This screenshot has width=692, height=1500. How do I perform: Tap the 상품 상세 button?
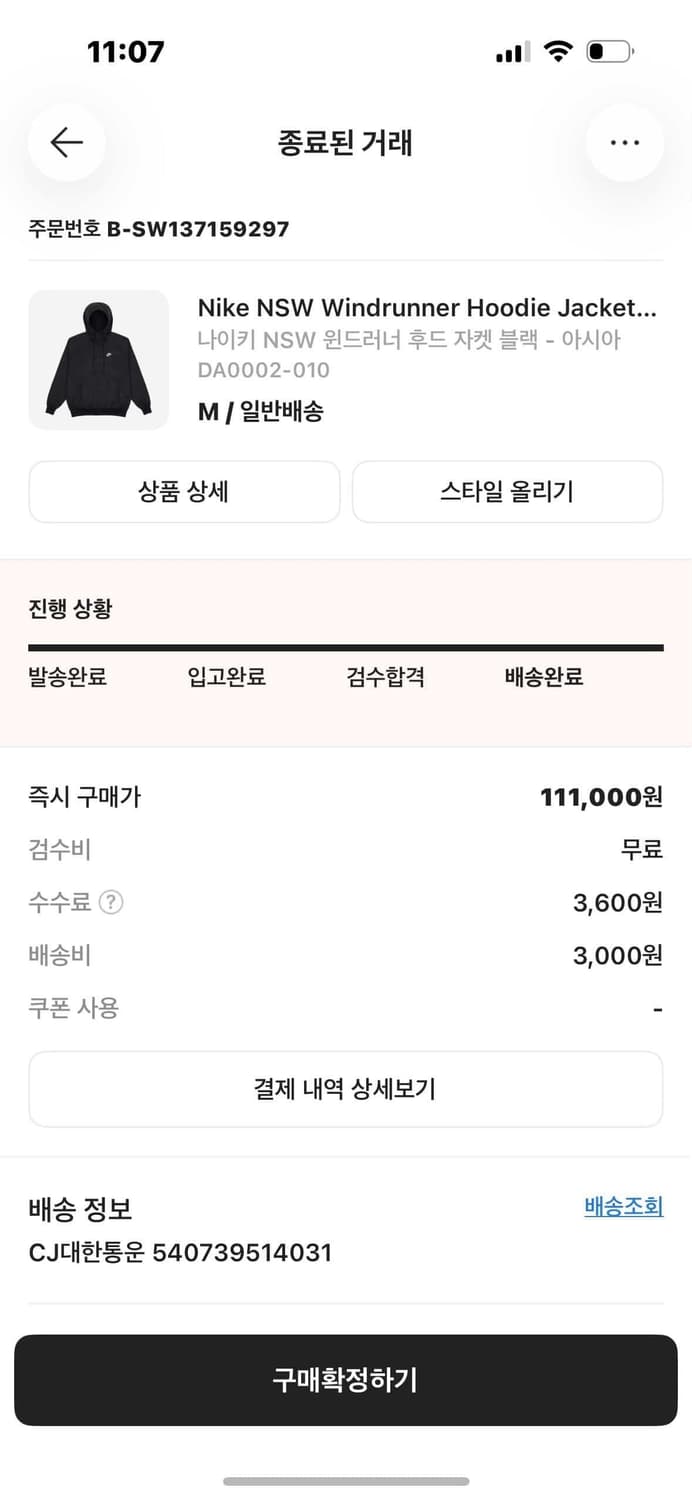click(184, 492)
